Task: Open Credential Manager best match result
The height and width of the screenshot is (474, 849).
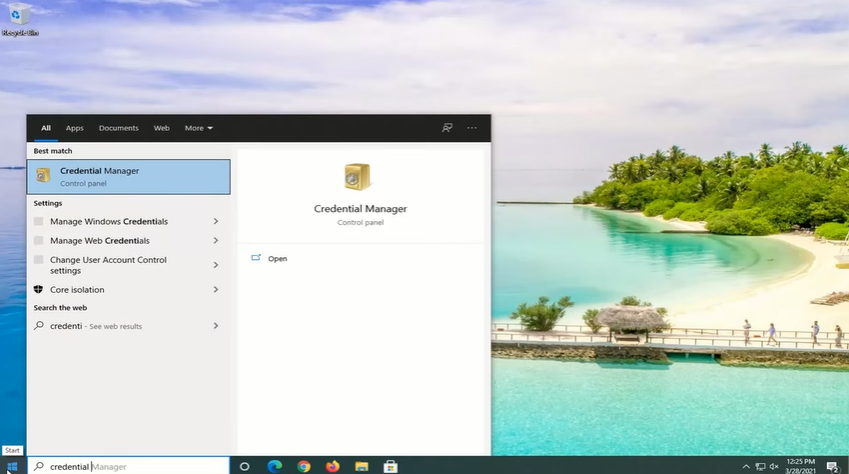Action: (x=128, y=177)
